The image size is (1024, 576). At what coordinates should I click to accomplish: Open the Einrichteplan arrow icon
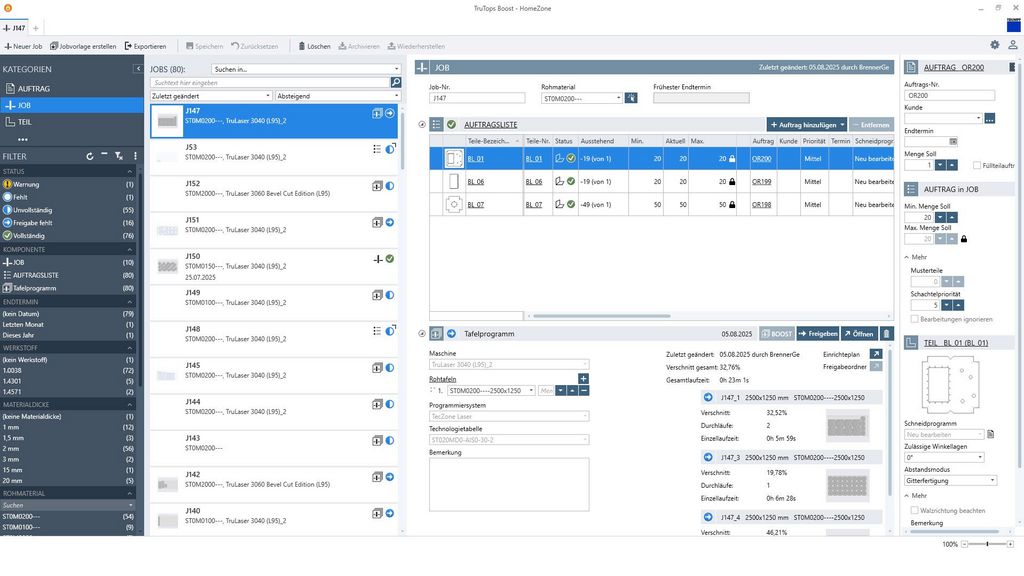coord(876,354)
